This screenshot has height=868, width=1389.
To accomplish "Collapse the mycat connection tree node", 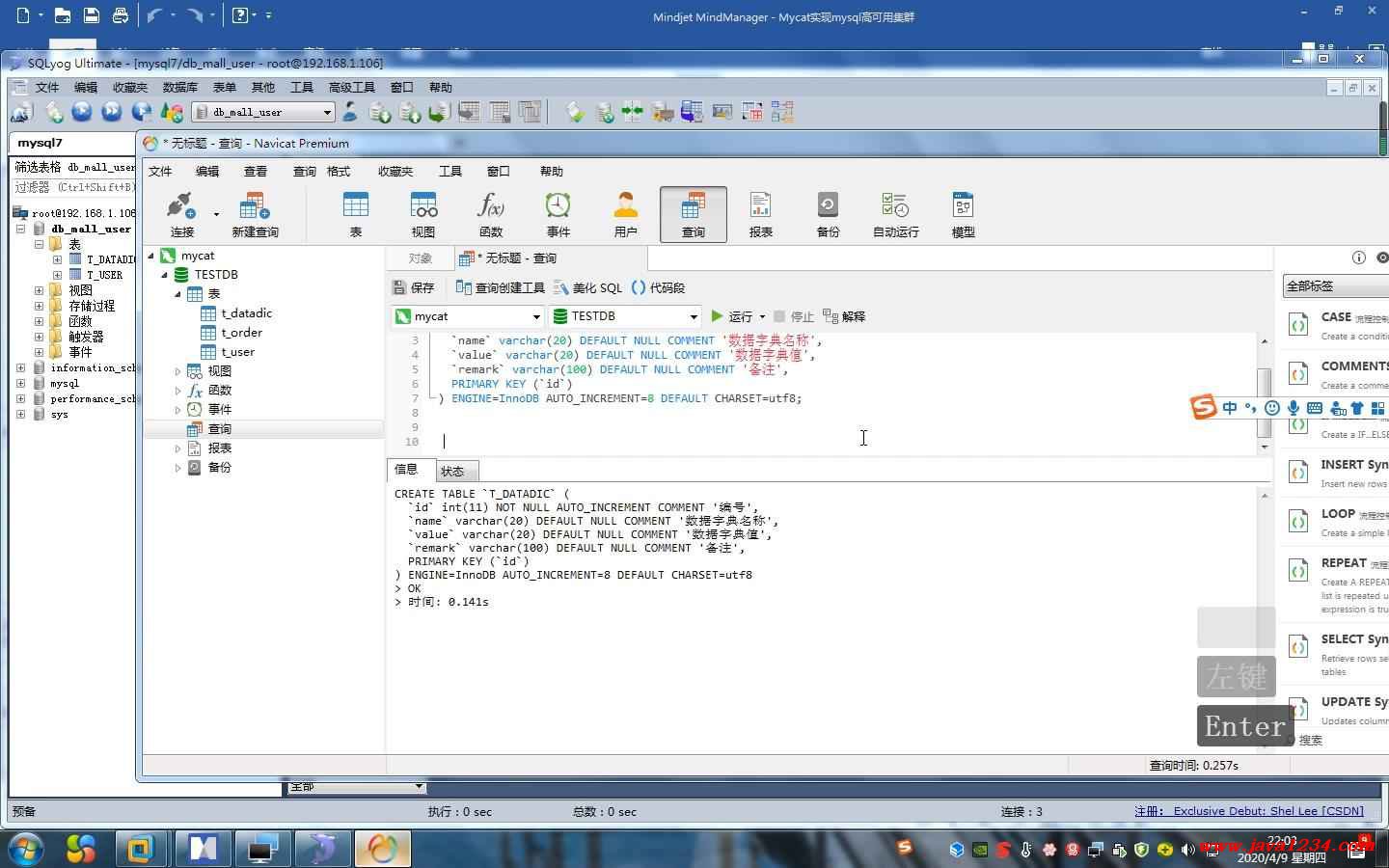I will (x=151, y=256).
